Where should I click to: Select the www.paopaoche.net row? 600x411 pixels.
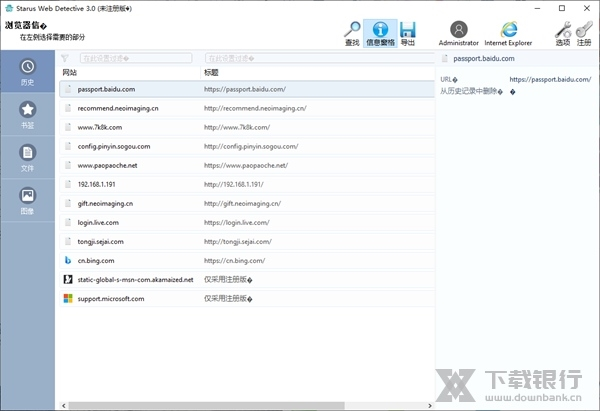click(x=247, y=165)
